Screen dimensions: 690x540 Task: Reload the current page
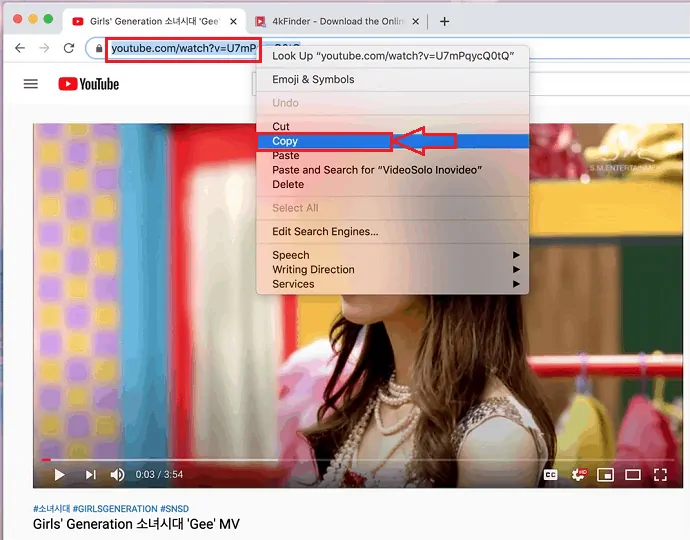pos(69,48)
